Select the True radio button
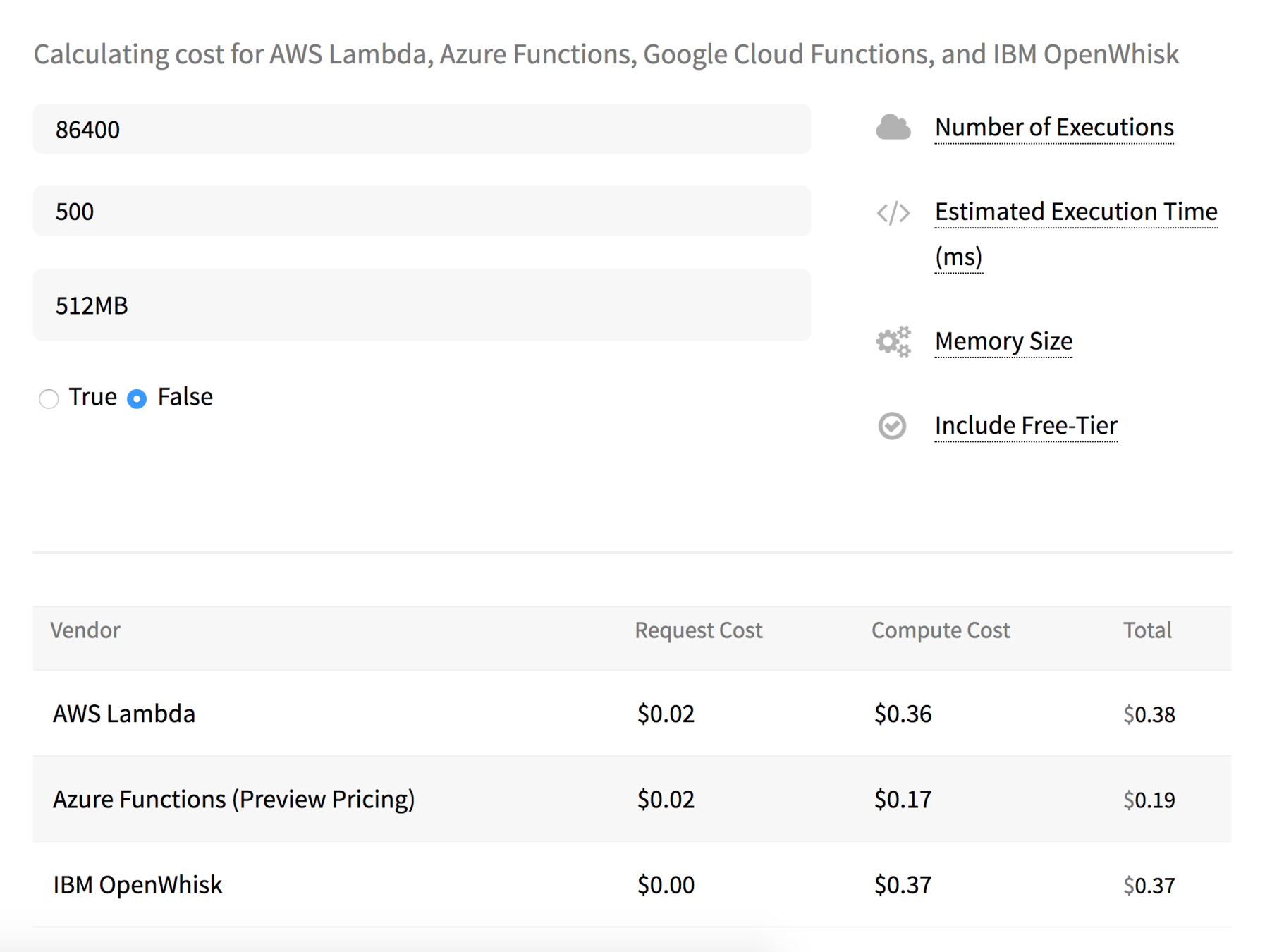 click(49, 398)
